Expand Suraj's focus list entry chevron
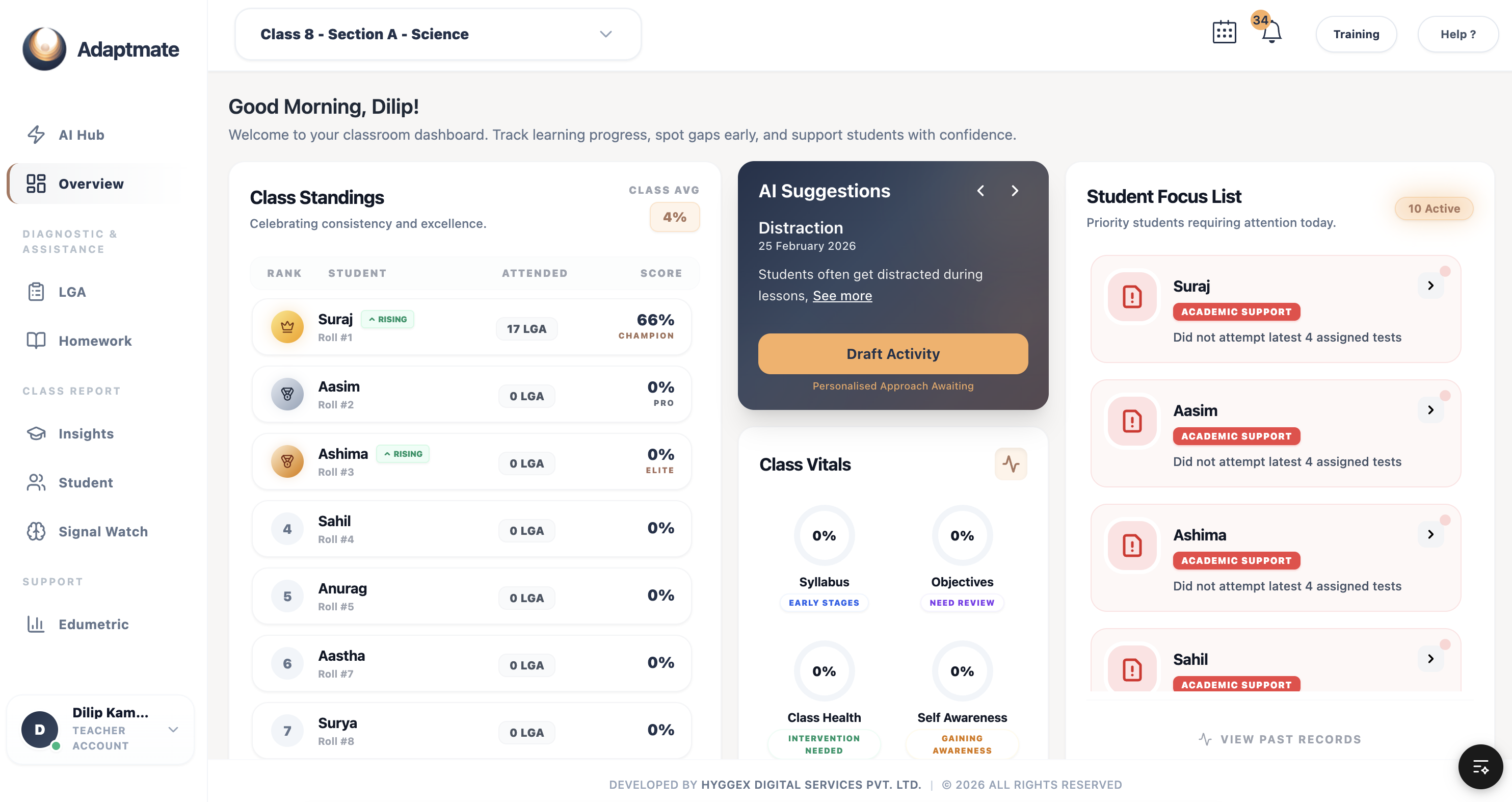 point(1430,286)
